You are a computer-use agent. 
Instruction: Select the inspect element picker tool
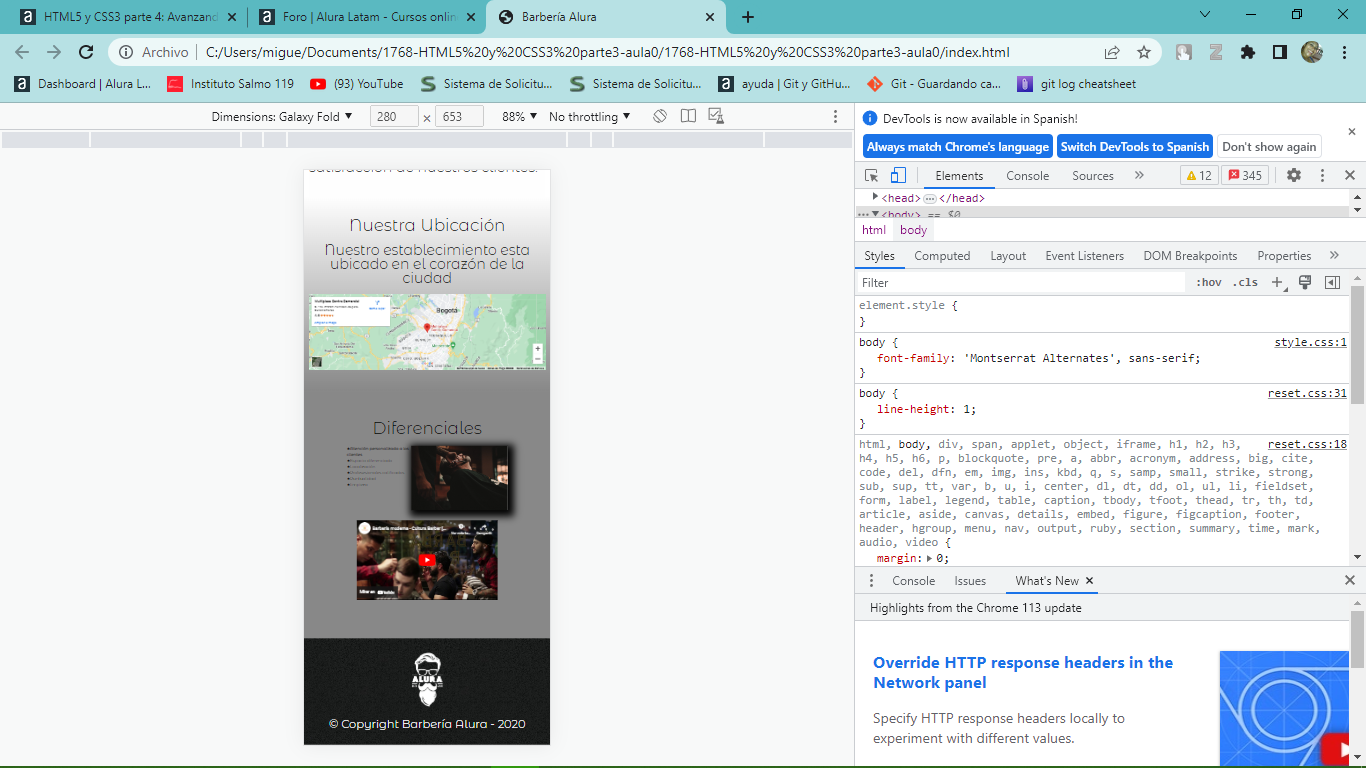tap(872, 175)
